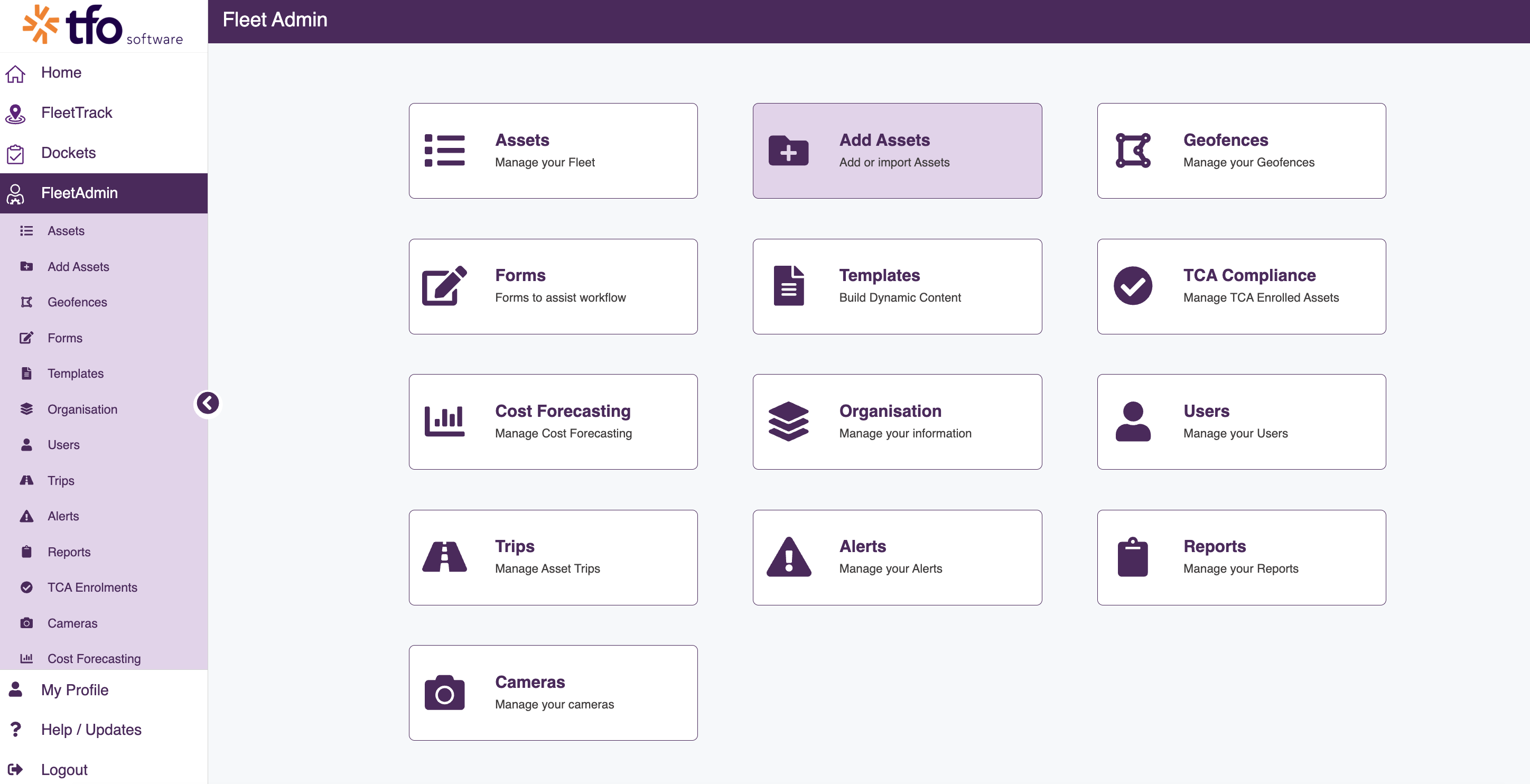Go to Trips in the FleetAdmin submenu
The height and width of the screenshot is (784, 1530).
coord(104,481)
